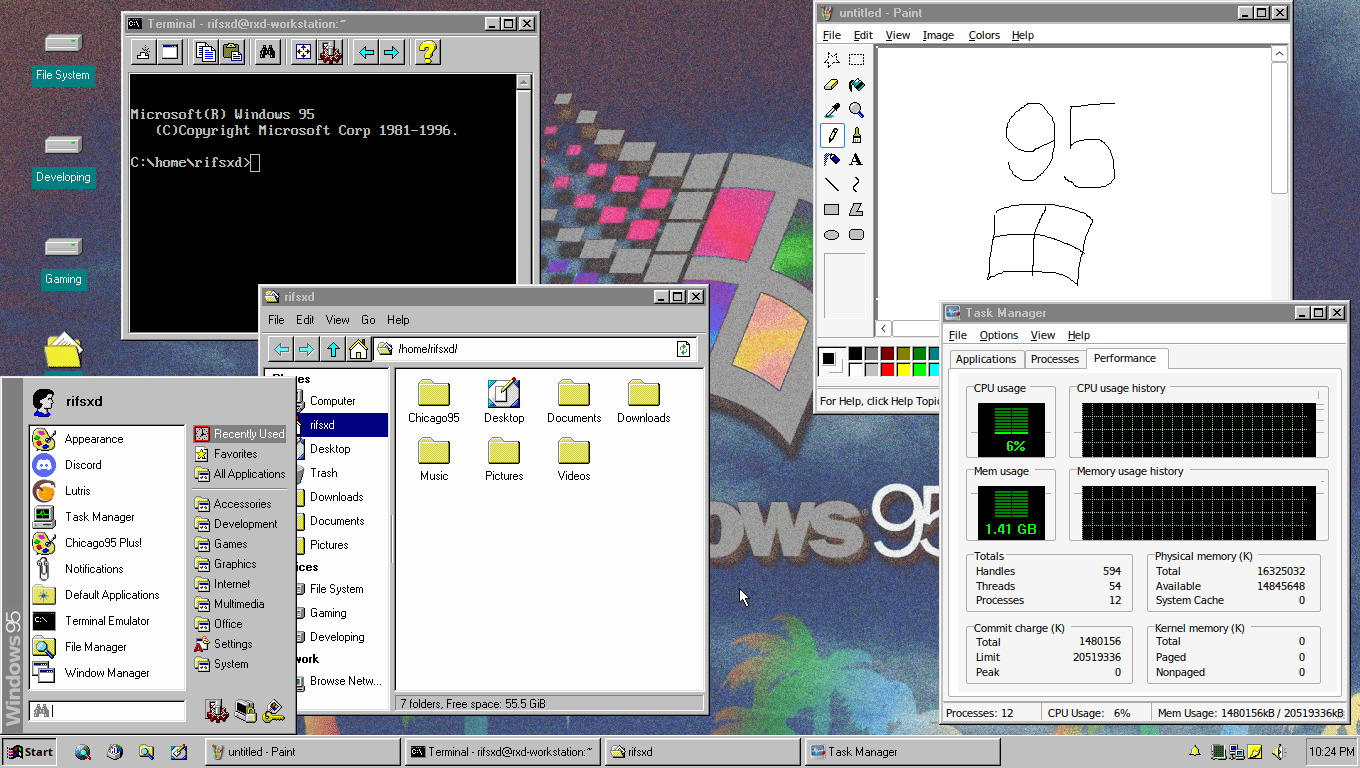Image resolution: width=1360 pixels, height=768 pixels.
Task: Activate the Magnifier tool in Paint
Action: click(x=857, y=110)
